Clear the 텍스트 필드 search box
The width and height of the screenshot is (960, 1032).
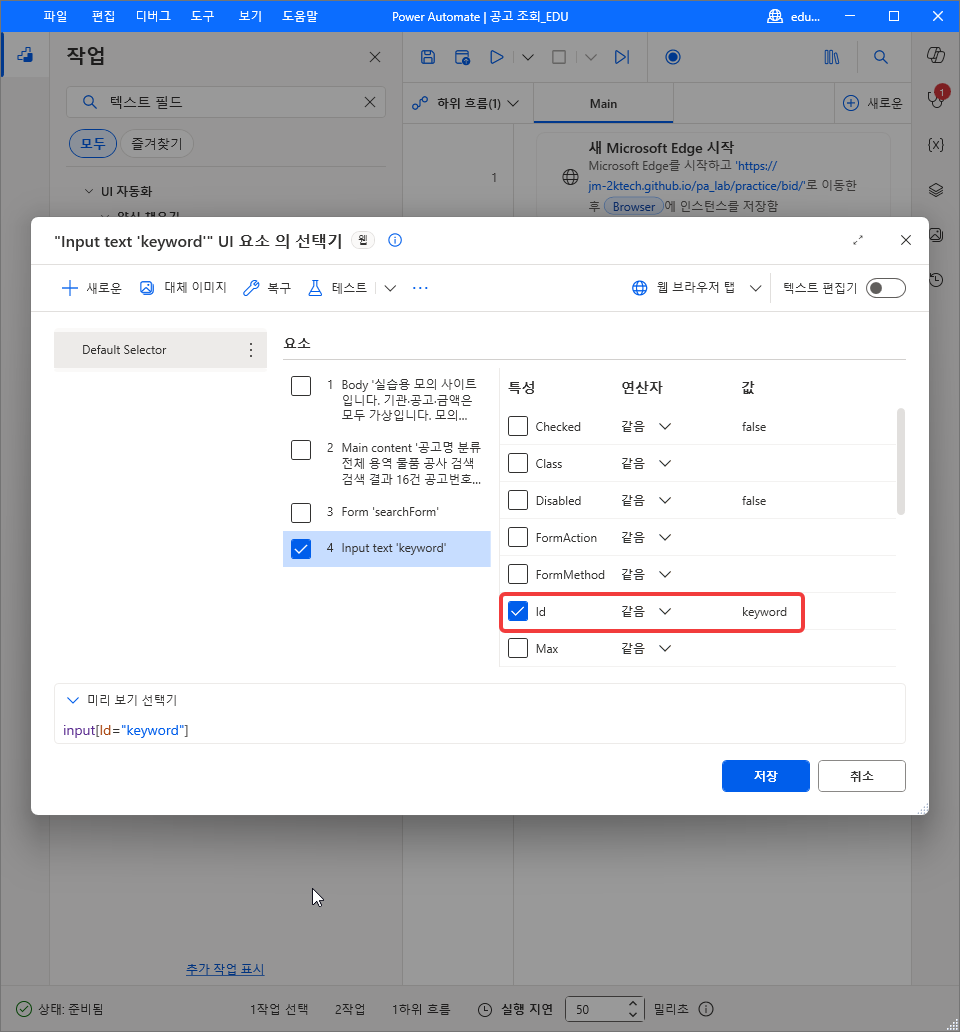[x=370, y=102]
